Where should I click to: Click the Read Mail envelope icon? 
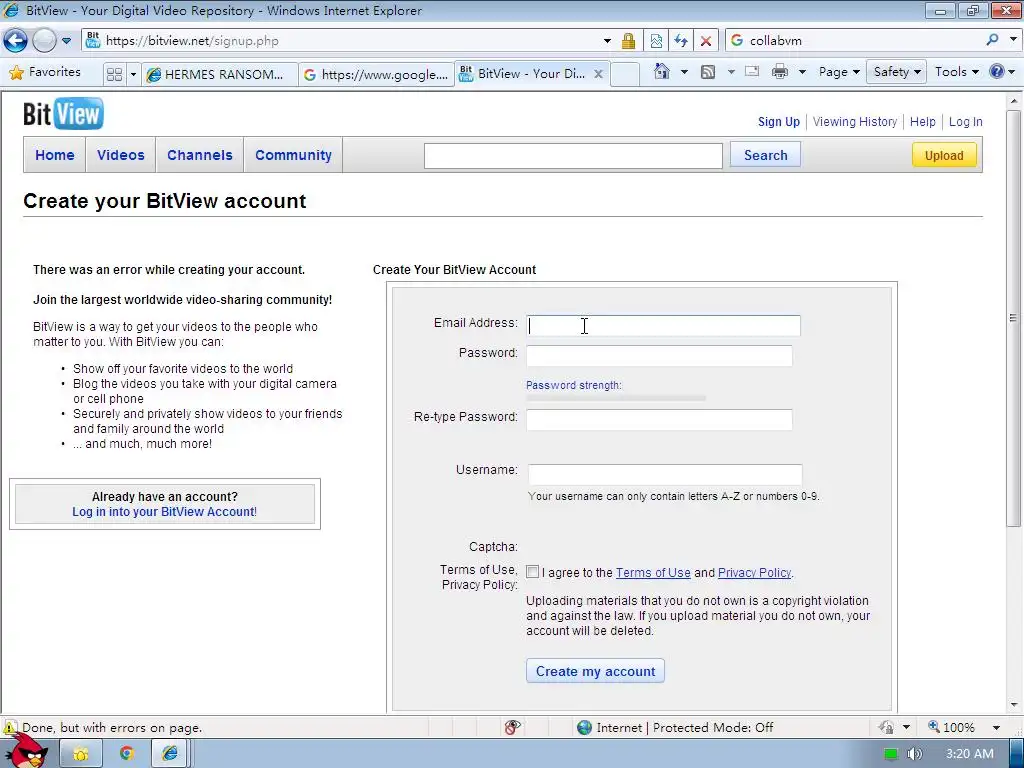pyautogui.click(x=752, y=71)
